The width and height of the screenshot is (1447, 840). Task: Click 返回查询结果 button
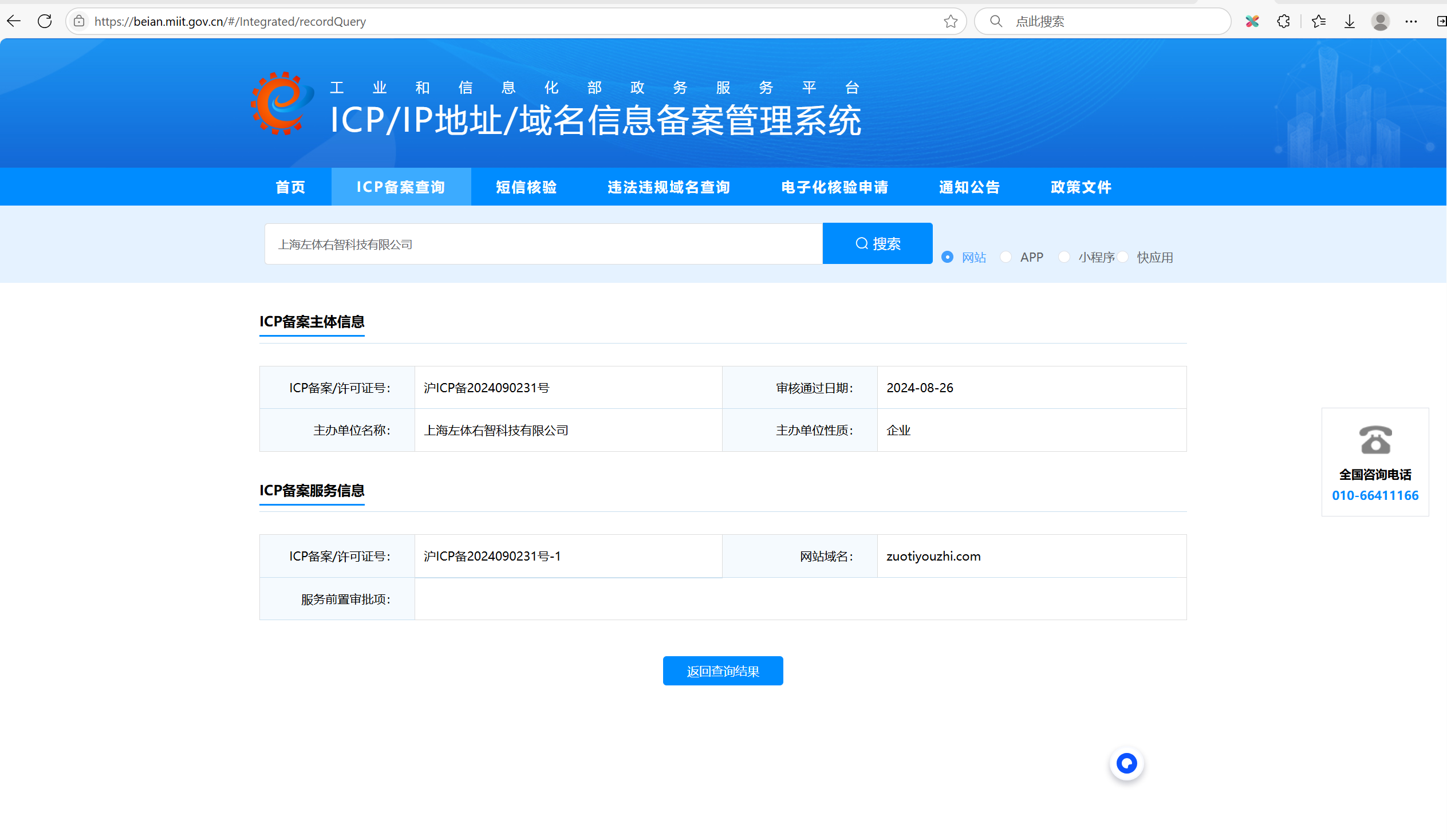(x=722, y=671)
